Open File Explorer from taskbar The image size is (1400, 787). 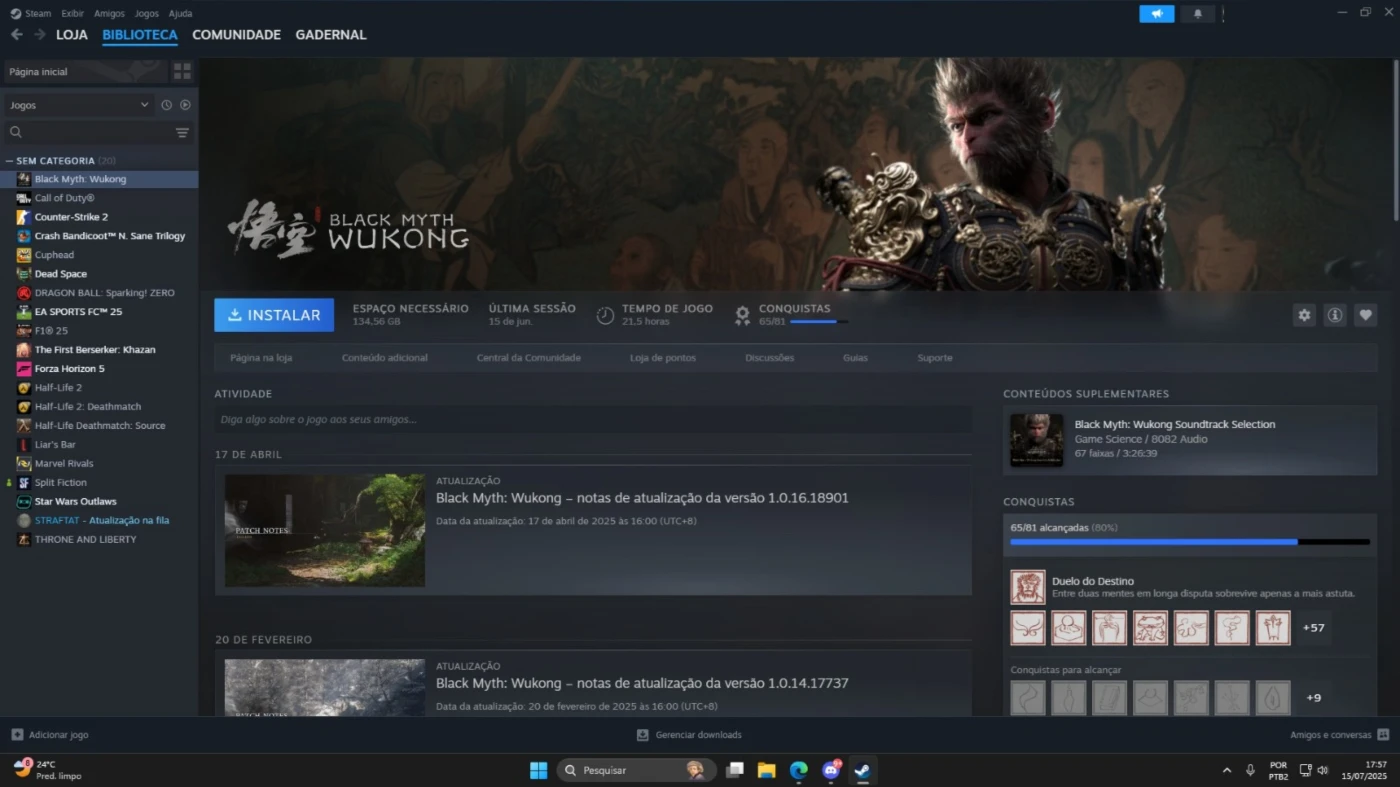(x=767, y=770)
